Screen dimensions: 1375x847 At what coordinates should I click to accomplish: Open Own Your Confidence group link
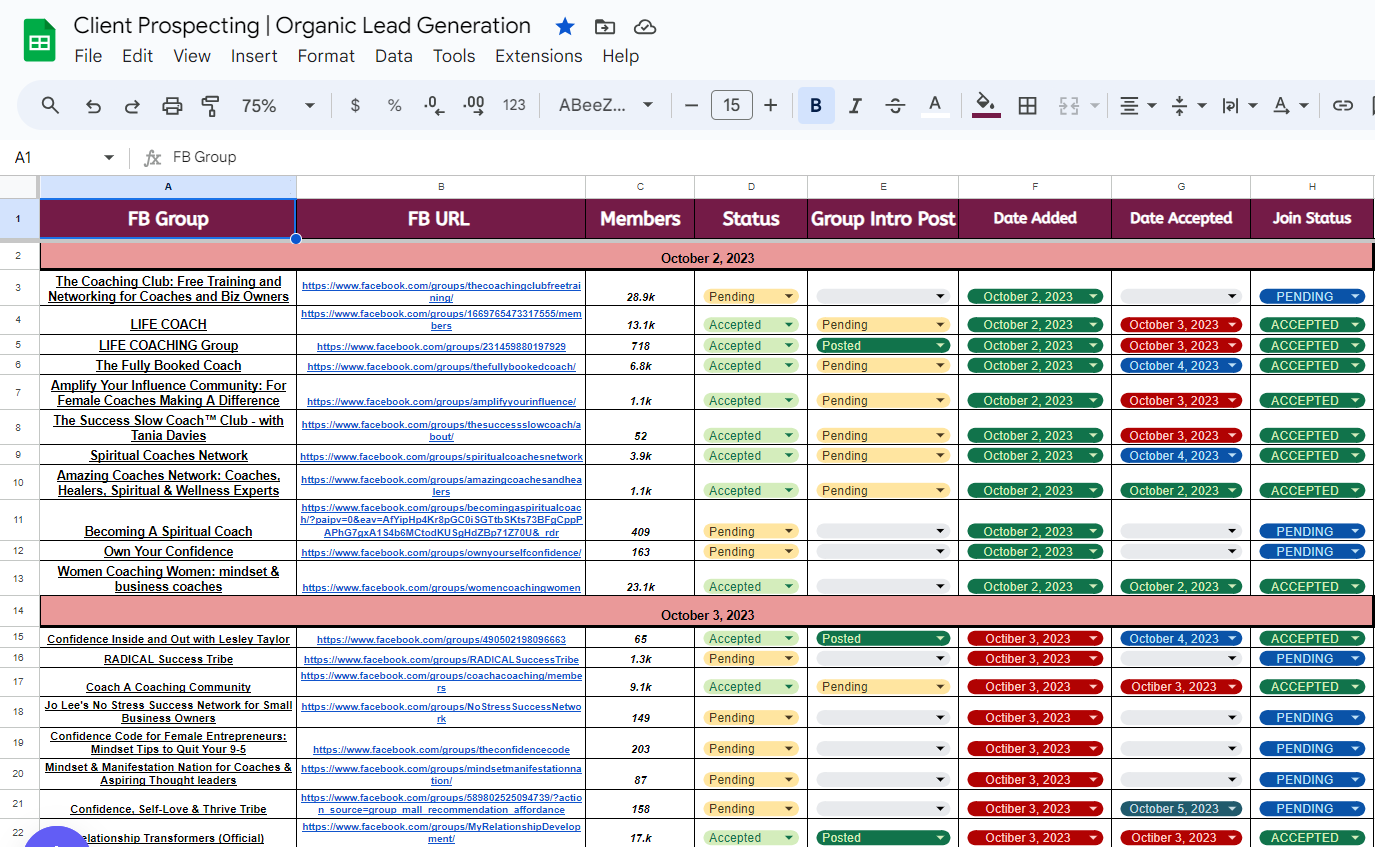pos(168,552)
